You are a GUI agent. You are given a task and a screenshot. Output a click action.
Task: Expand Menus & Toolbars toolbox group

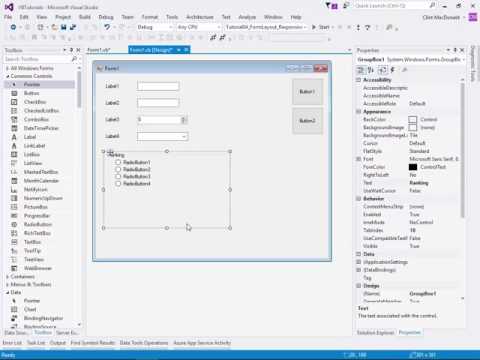point(8,285)
